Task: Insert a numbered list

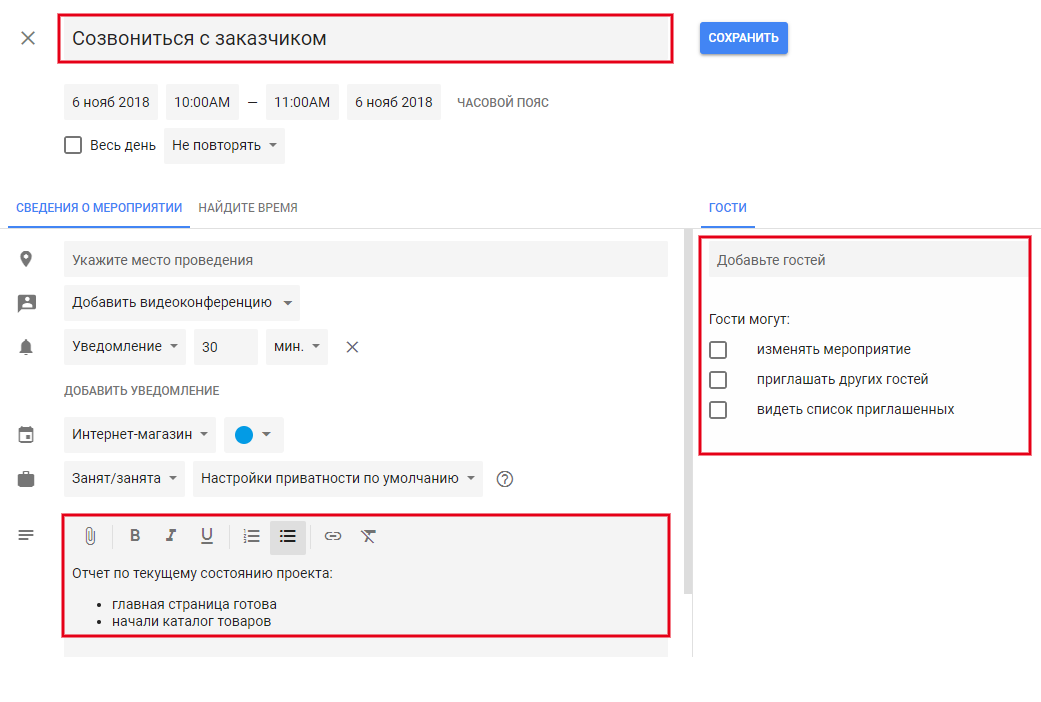Action: coord(252,536)
